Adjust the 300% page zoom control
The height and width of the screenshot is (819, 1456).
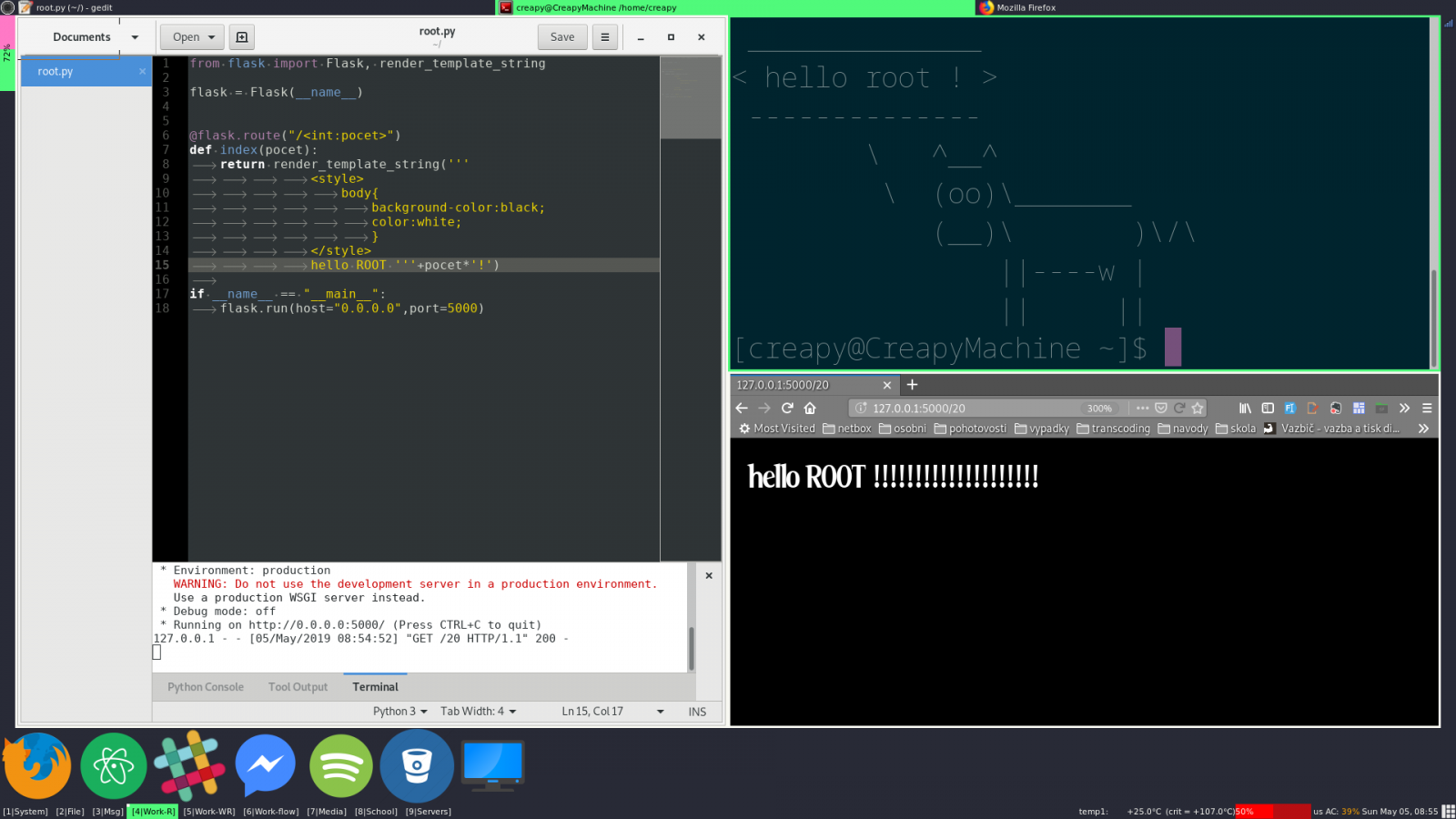tap(1100, 408)
